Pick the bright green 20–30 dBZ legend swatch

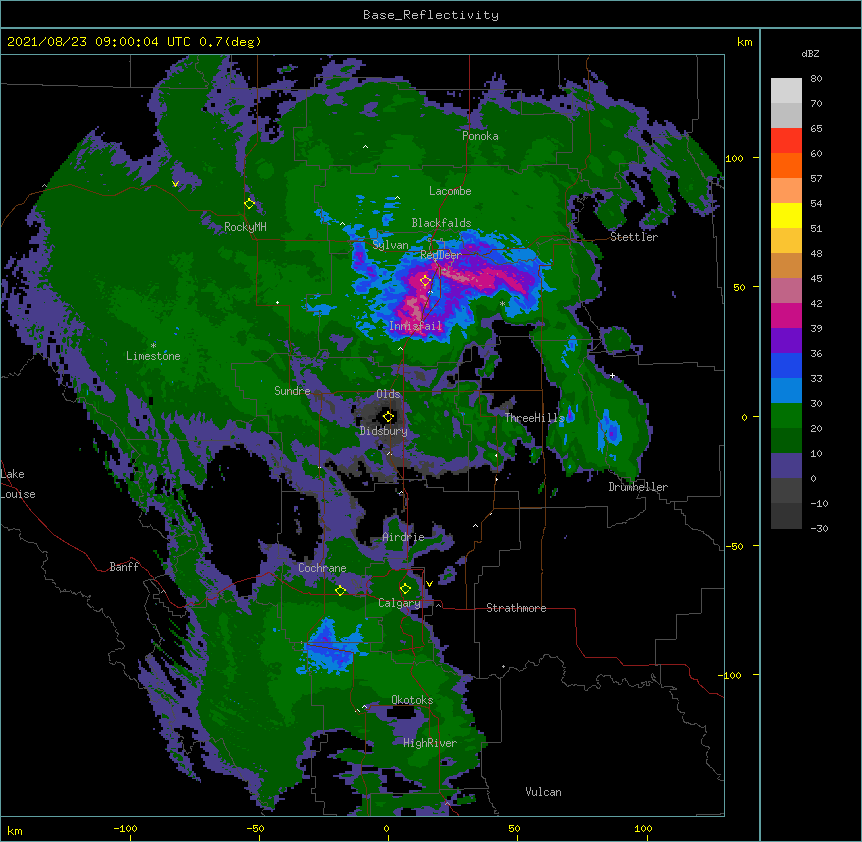coord(786,416)
